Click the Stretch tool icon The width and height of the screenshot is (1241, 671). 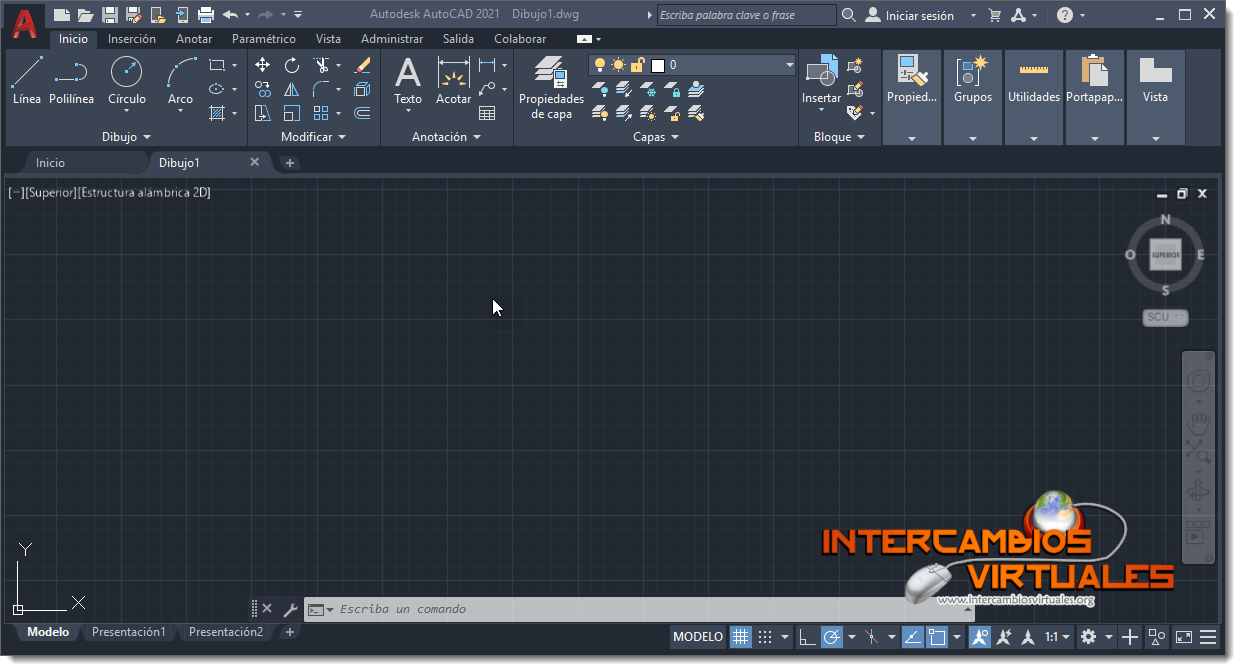click(x=262, y=113)
